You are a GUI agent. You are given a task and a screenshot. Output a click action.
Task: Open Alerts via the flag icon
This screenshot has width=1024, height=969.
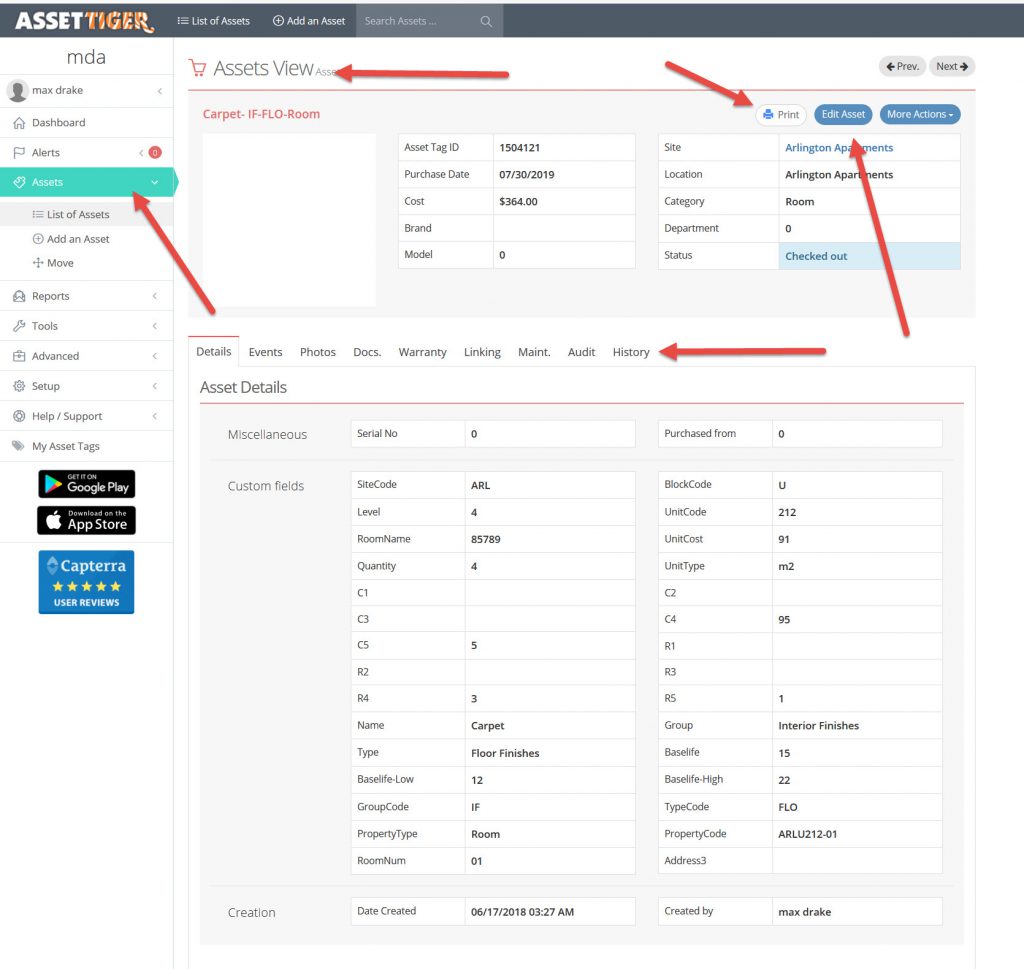(x=18, y=153)
